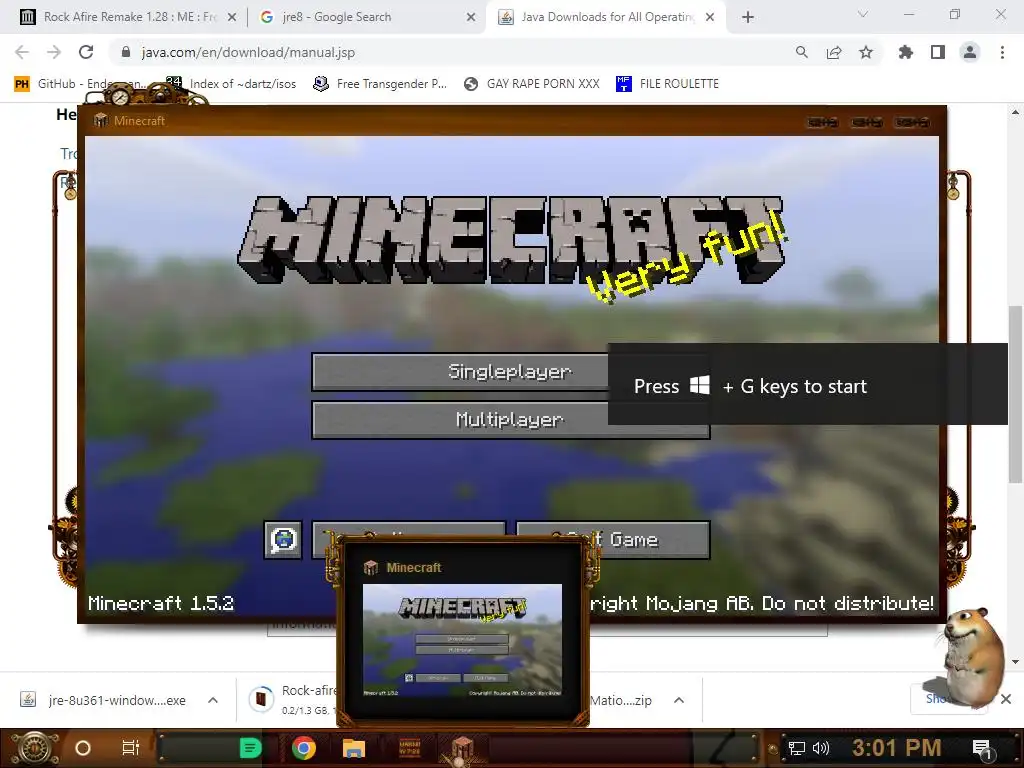Screen dimensions: 1024x768
Task: Go back to the previous page
Action: pos(22,52)
